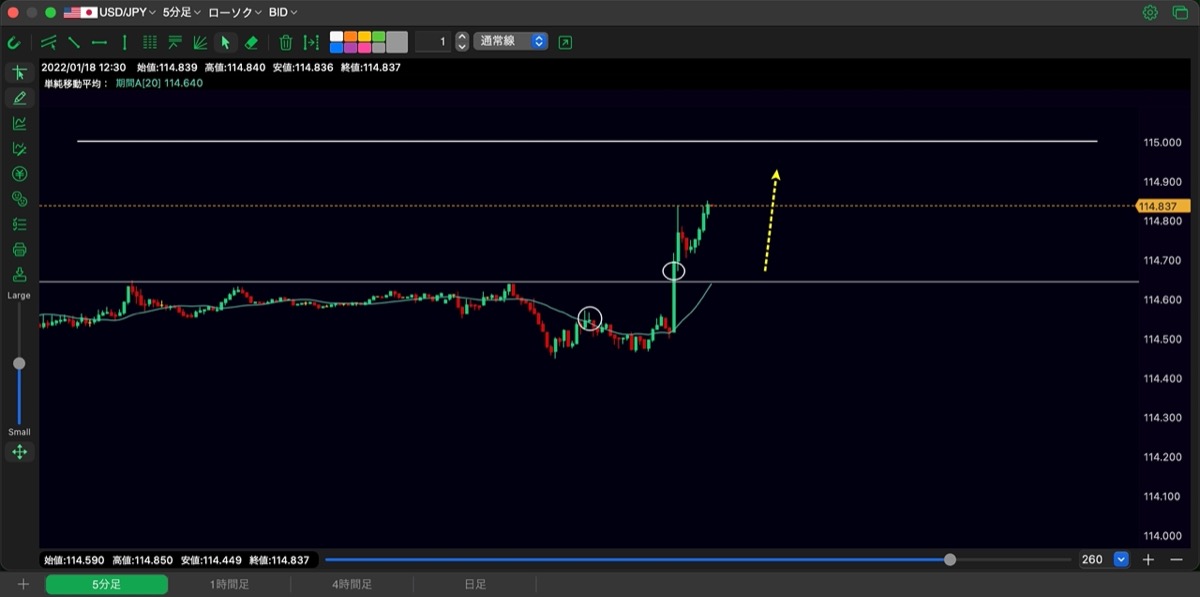This screenshot has width=1200, height=597.
Task: Click the plus zoom-in button at bottom right
Action: (1149, 560)
